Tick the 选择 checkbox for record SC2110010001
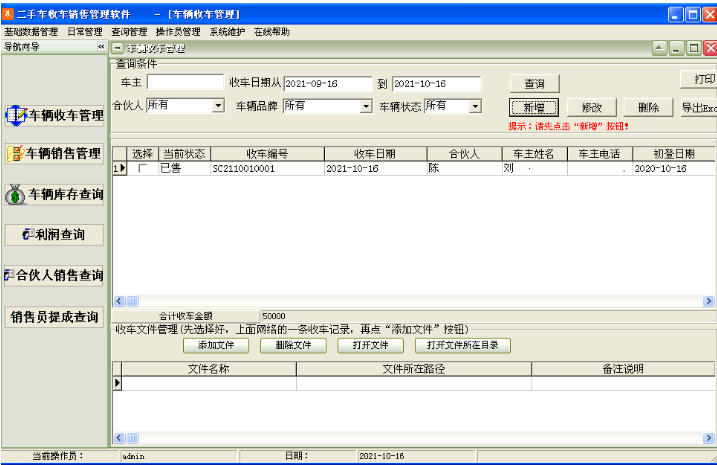The height and width of the screenshot is (465, 717). pos(142,168)
